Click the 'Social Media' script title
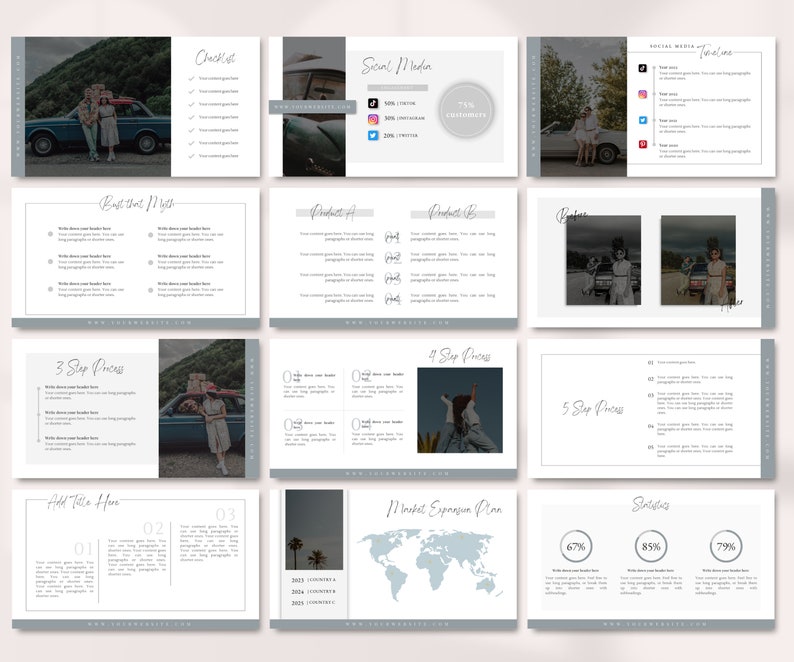Image resolution: width=794 pixels, height=662 pixels. click(396, 66)
